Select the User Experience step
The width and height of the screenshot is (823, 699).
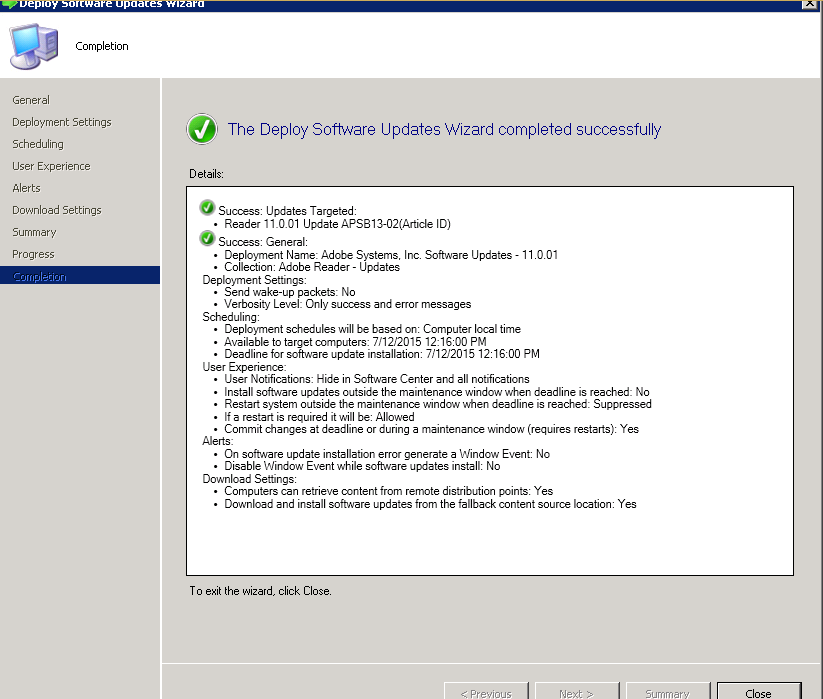(51, 166)
